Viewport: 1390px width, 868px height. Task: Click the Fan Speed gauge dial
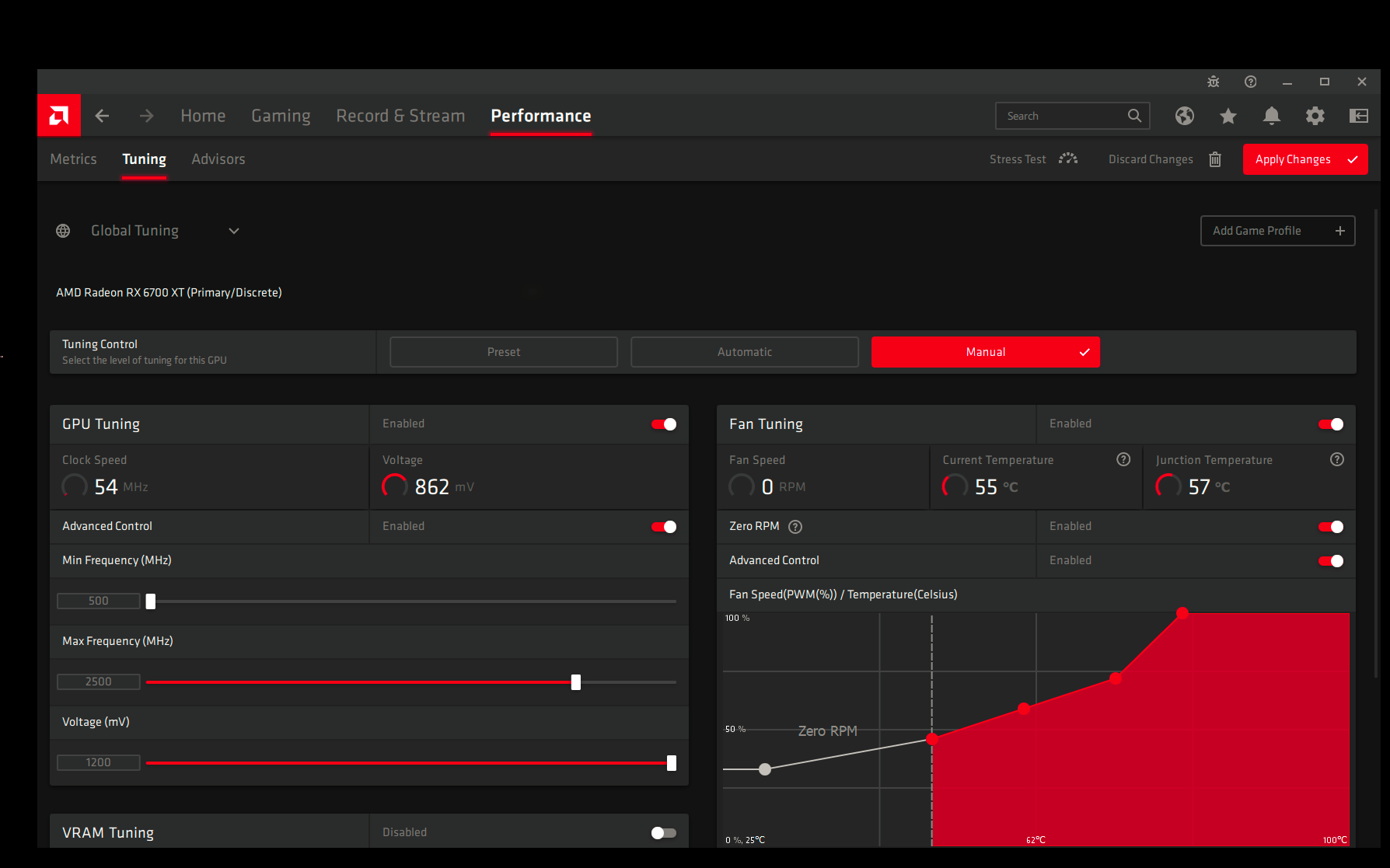pos(742,486)
